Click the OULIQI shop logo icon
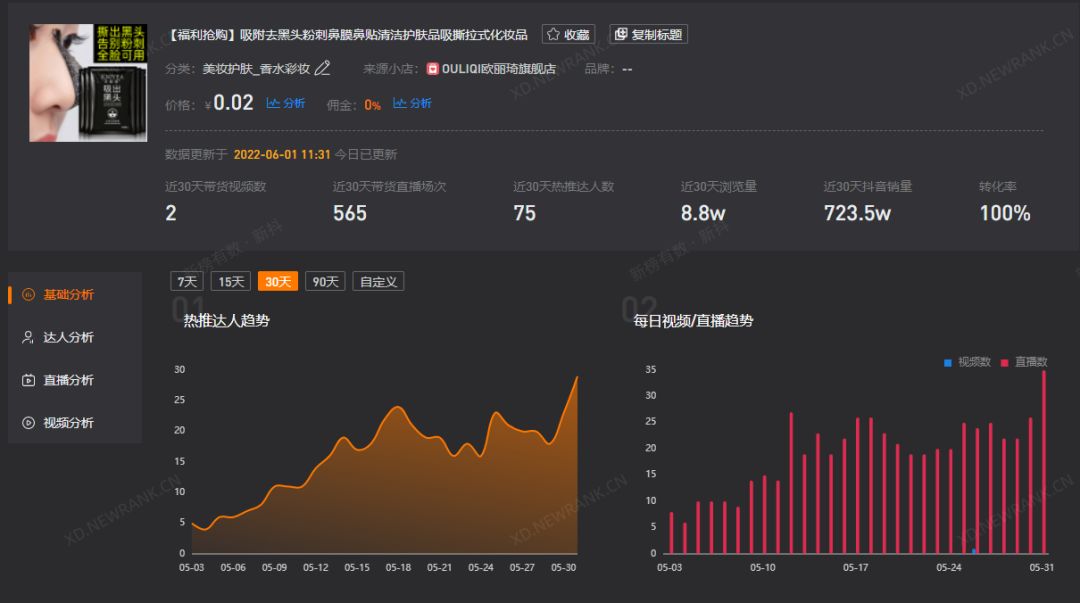Image resolution: width=1080 pixels, height=603 pixels. click(x=432, y=69)
